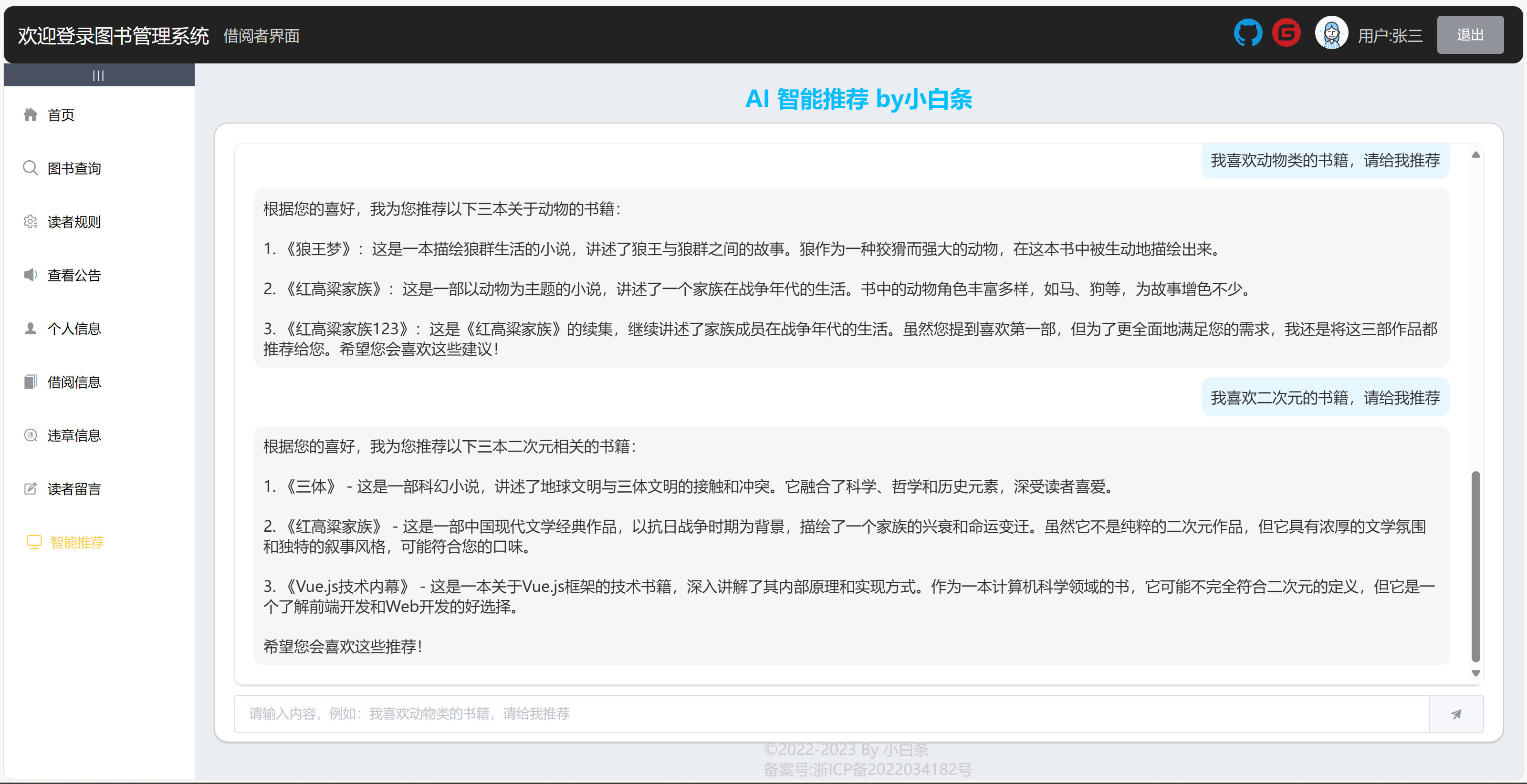This screenshot has width=1527, height=784.
Task: Open the 读者留言 menu item
Action: click(x=74, y=489)
